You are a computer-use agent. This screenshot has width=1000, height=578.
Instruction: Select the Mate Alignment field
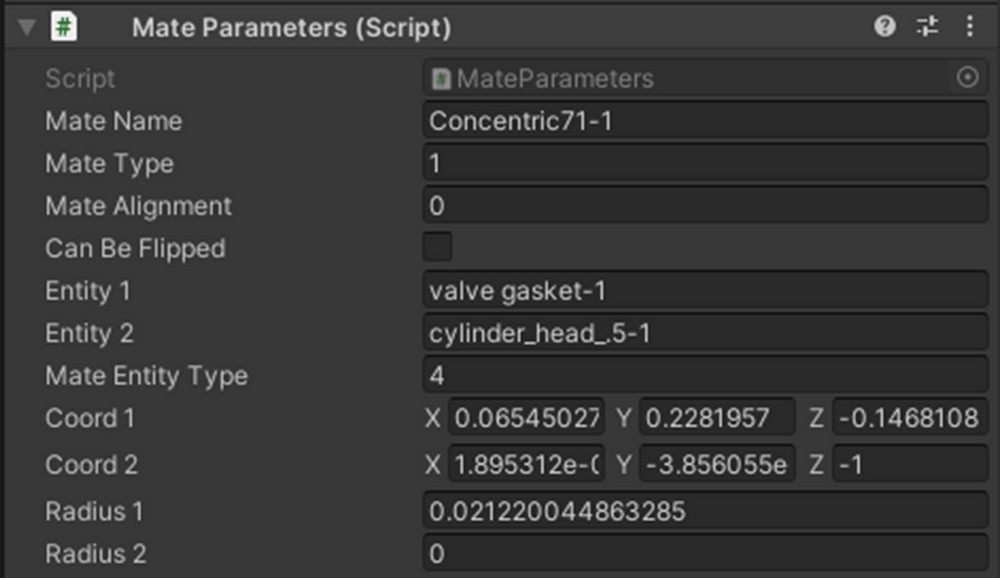point(705,206)
